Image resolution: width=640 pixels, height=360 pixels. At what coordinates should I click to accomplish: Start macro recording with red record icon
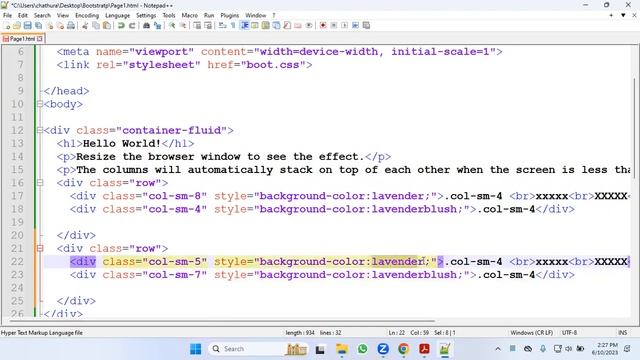point(323,25)
